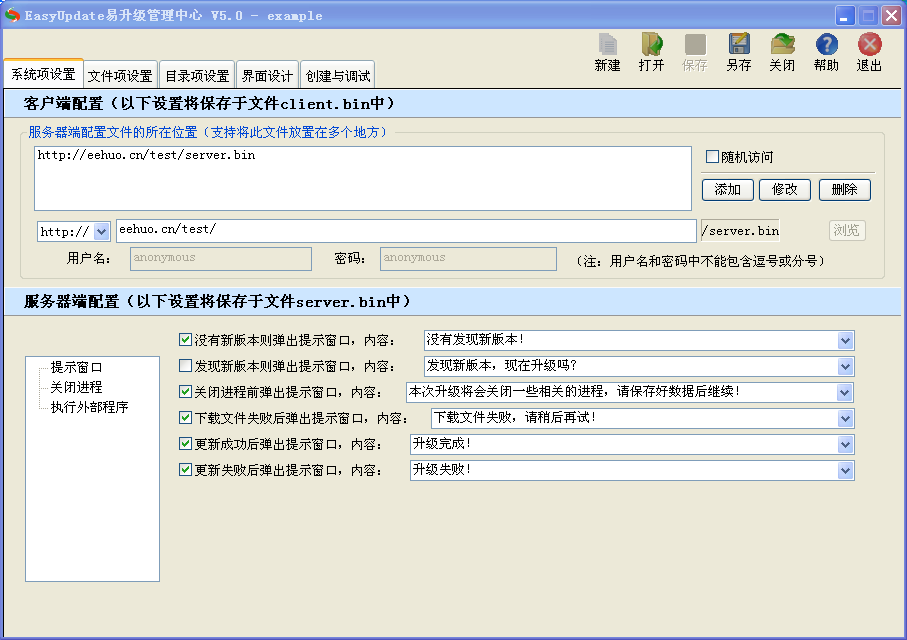
Task: Click the greyed 保存 (Save) icon
Action: (695, 52)
